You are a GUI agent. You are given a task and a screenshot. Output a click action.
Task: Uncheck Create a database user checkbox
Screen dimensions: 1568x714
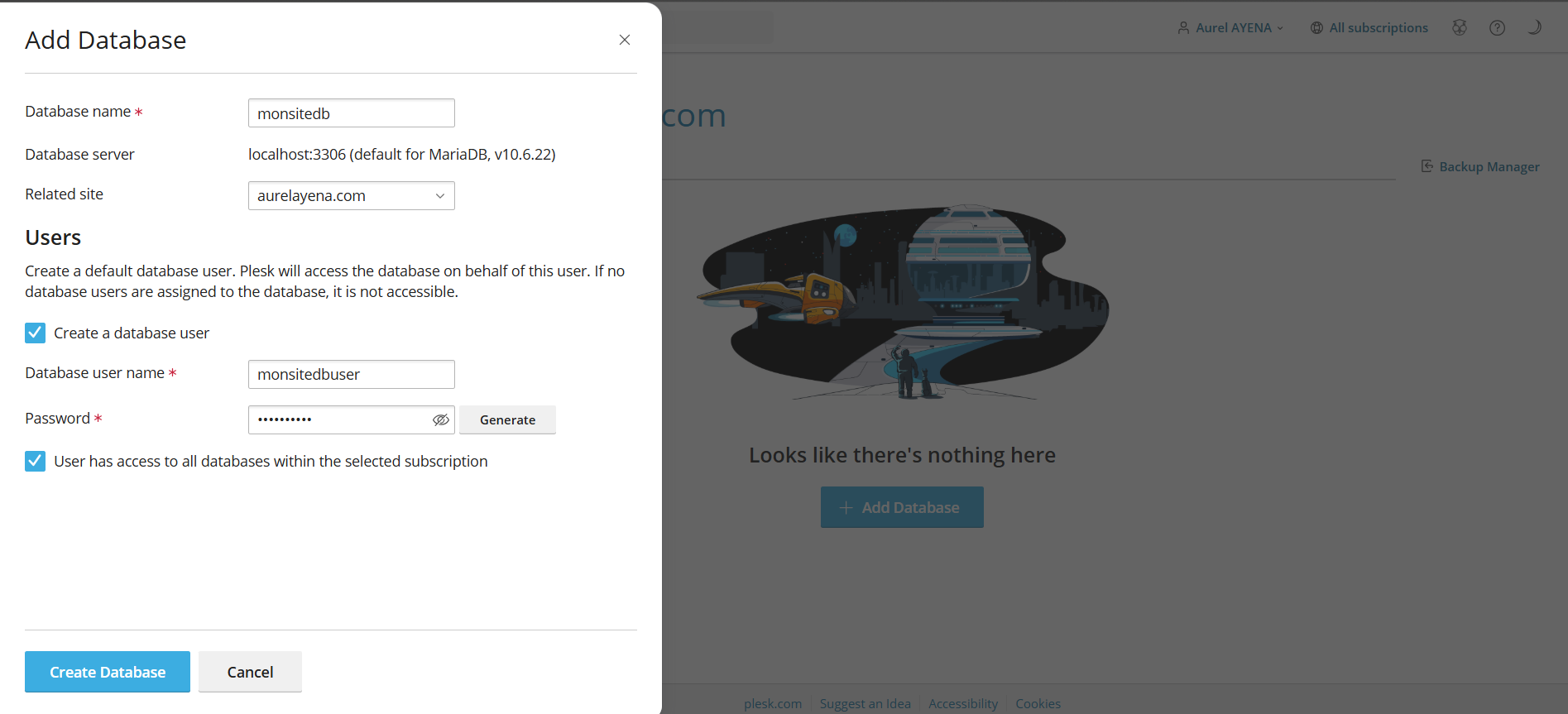tap(35, 333)
